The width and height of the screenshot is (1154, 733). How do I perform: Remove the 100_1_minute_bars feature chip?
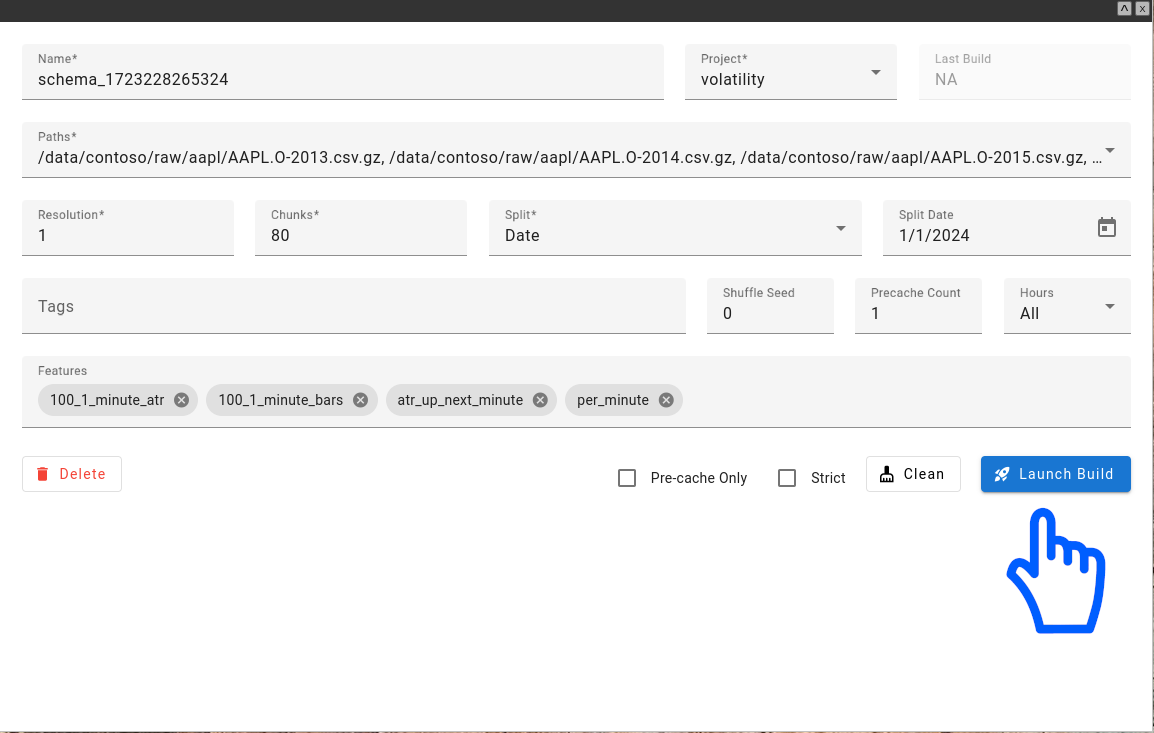[x=360, y=399]
